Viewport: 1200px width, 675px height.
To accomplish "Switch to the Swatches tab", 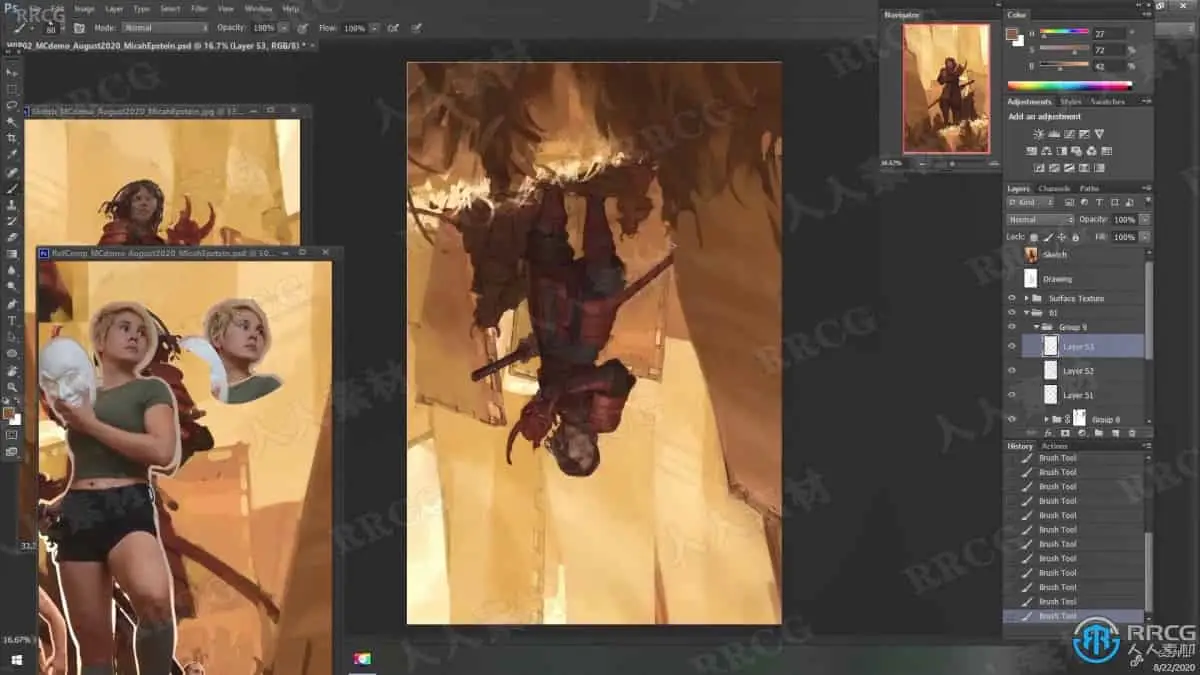I will pos(1107,101).
